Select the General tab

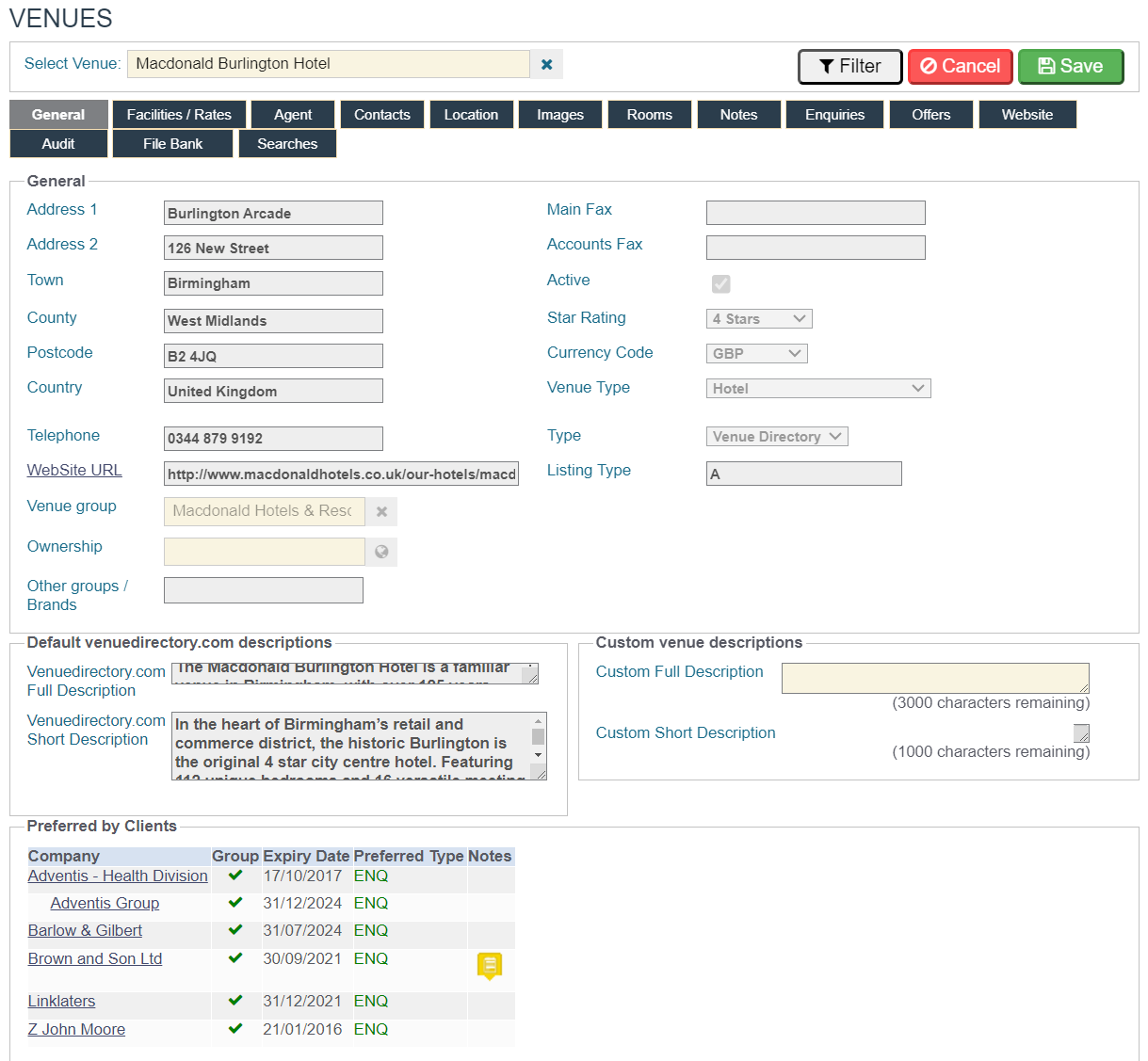(58, 115)
